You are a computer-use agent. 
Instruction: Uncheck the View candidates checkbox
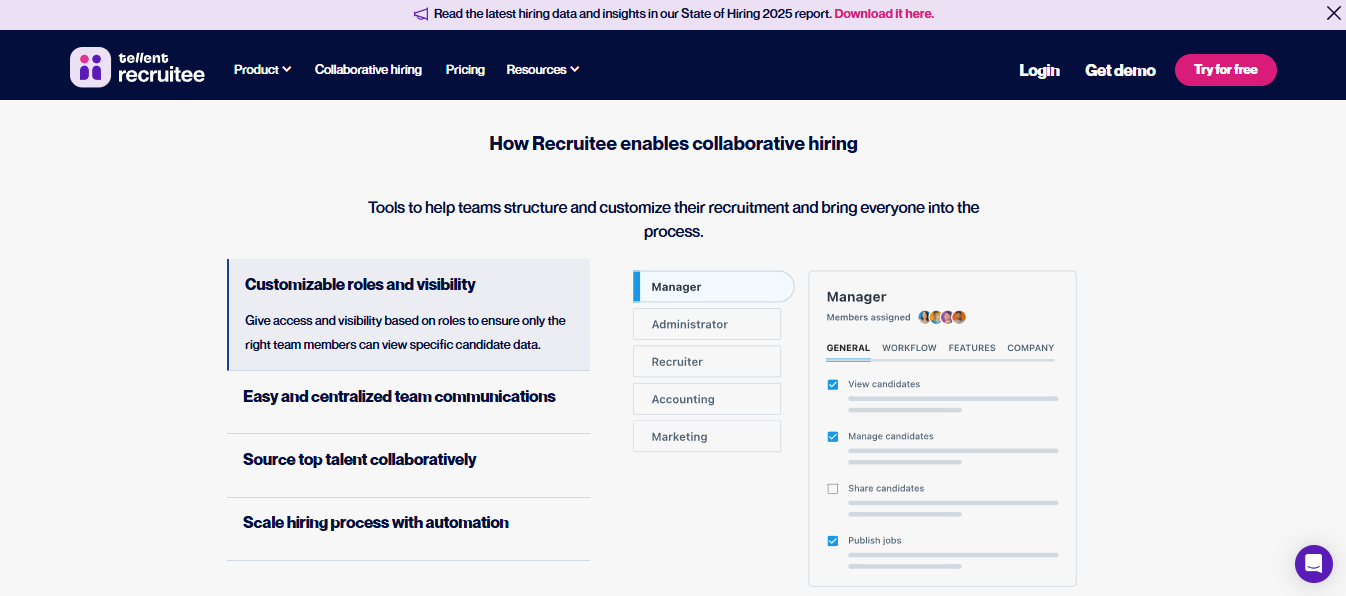[x=833, y=384]
